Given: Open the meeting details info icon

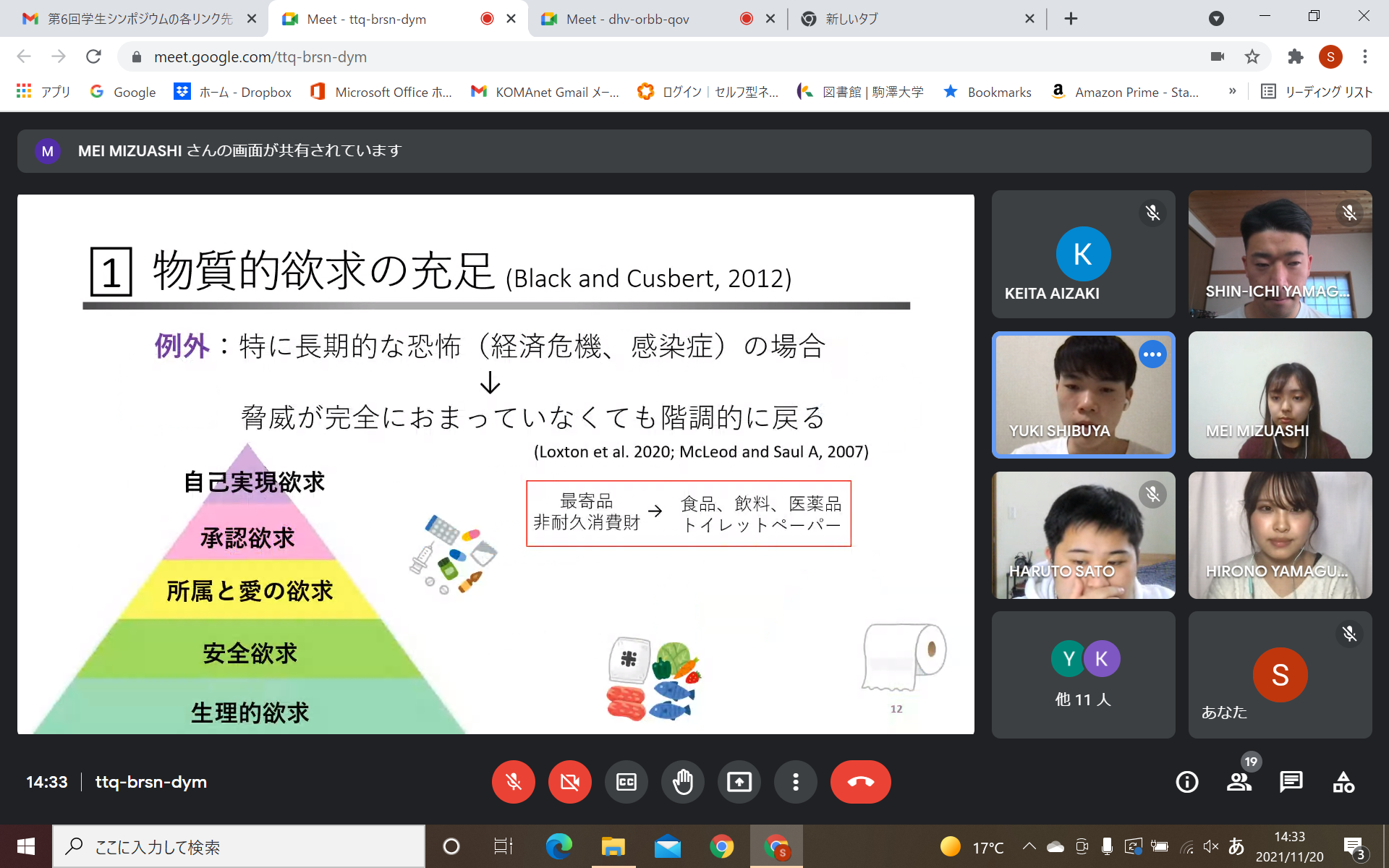Looking at the screenshot, I should (1186, 782).
